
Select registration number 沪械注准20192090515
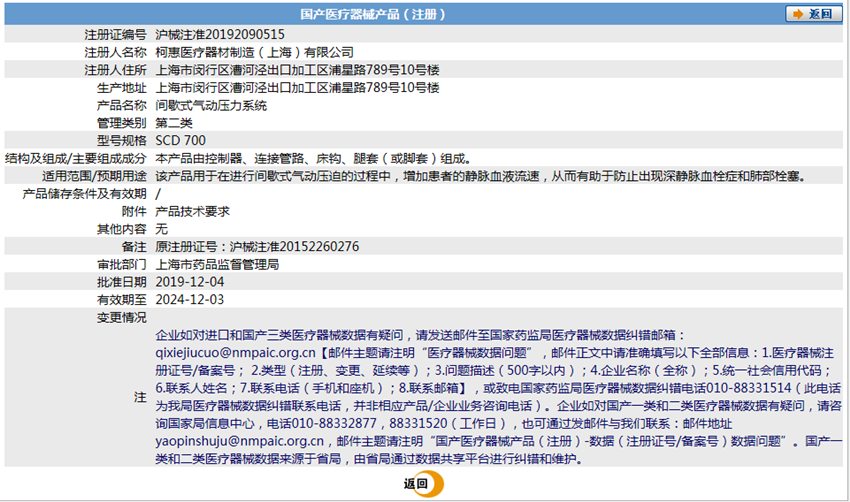pyautogui.click(x=220, y=34)
